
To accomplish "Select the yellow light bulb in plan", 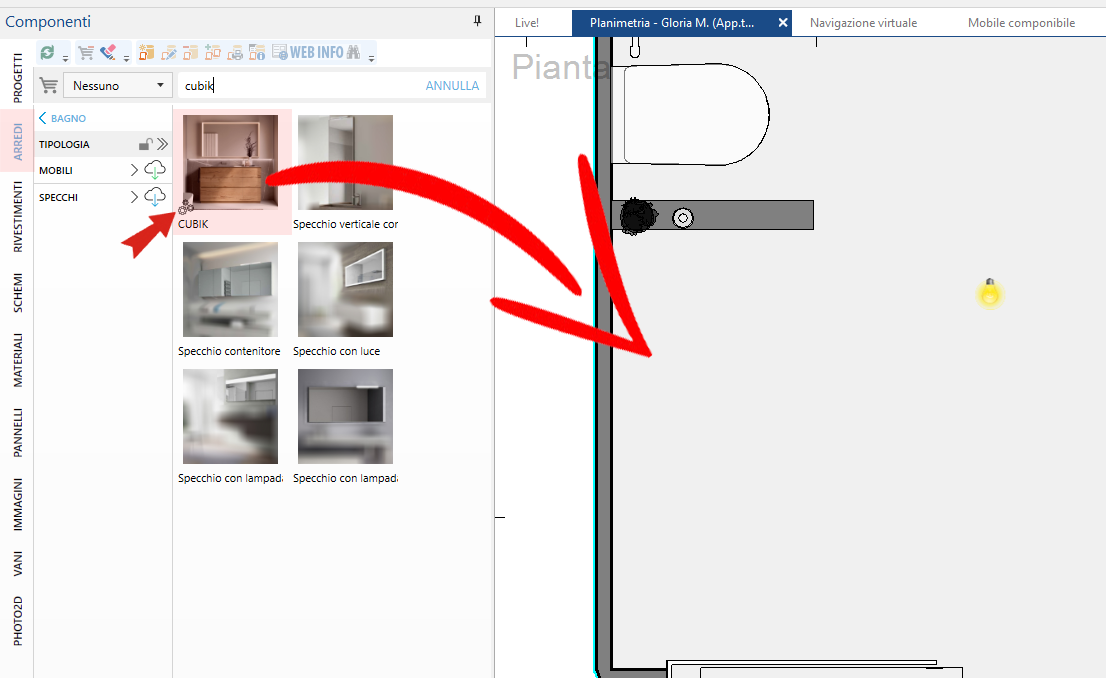I will (x=990, y=292).
